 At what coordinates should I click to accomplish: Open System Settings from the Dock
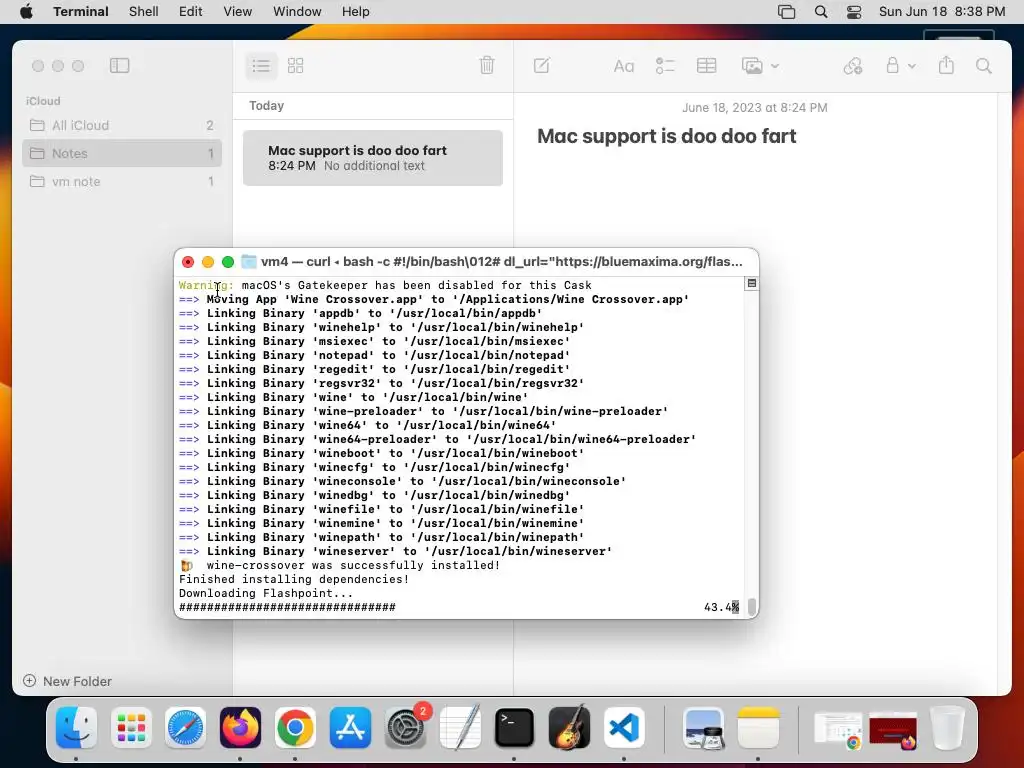[405, 728]
